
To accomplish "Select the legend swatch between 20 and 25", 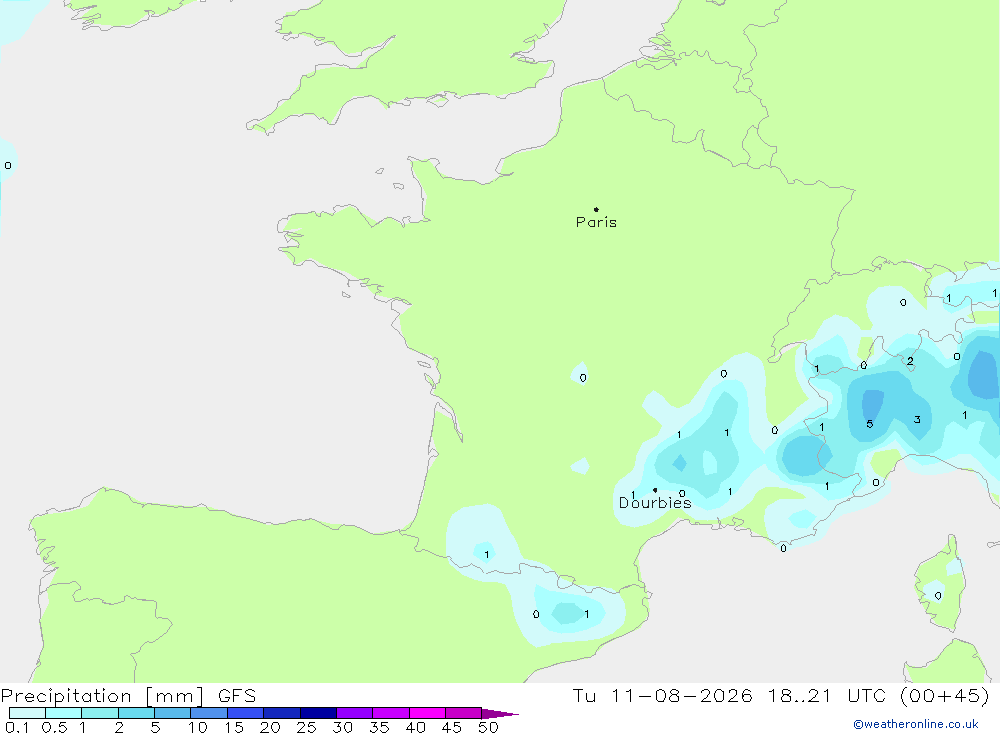I will 281,713.
